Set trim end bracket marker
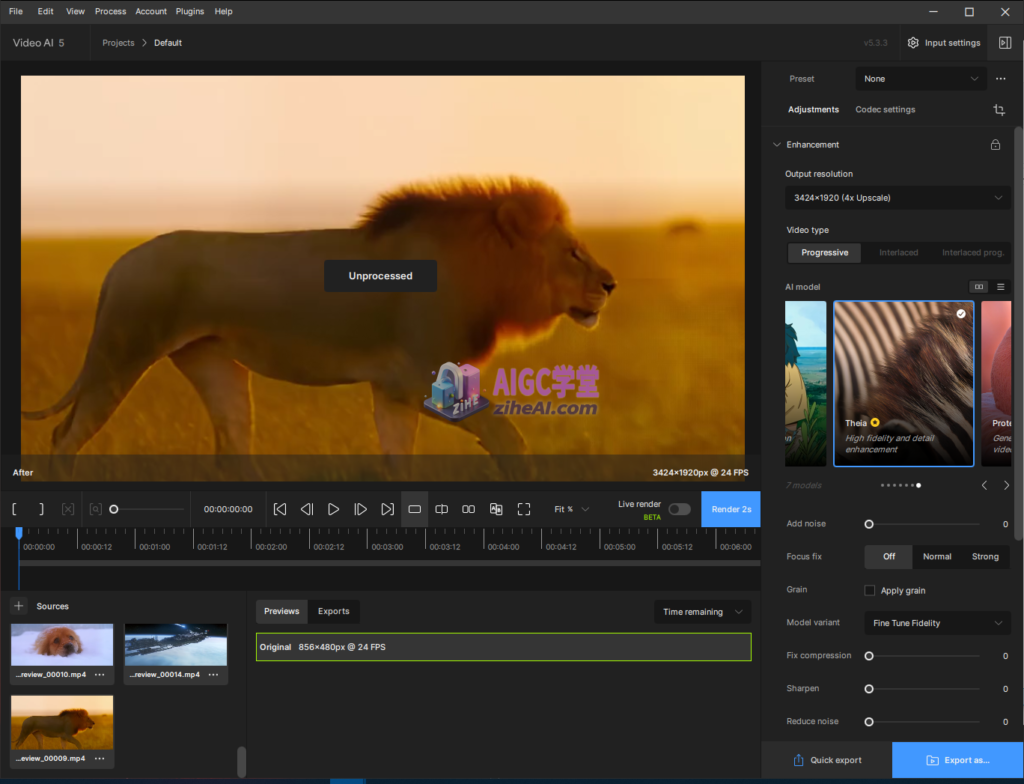The width and height of the screenshot is (1024, 784). pos(41,509)
